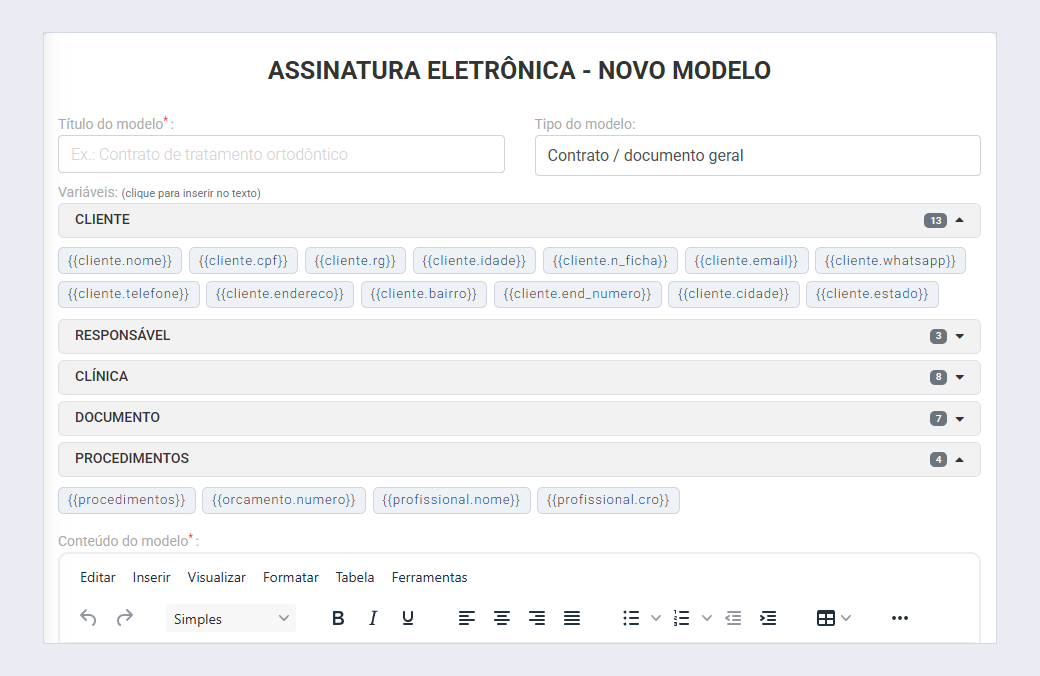Insert the {{cliente.rg}} variable

[355, 261]
